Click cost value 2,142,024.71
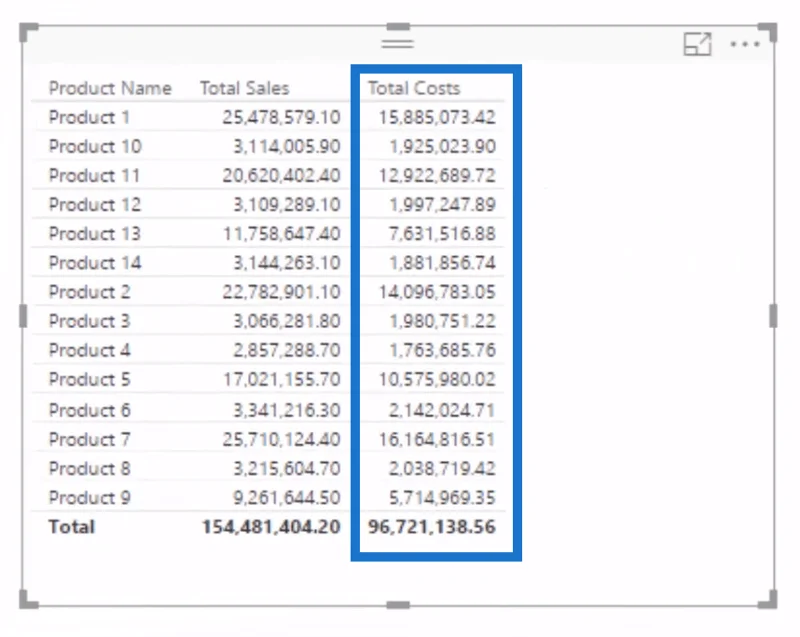 click(442, 410)
